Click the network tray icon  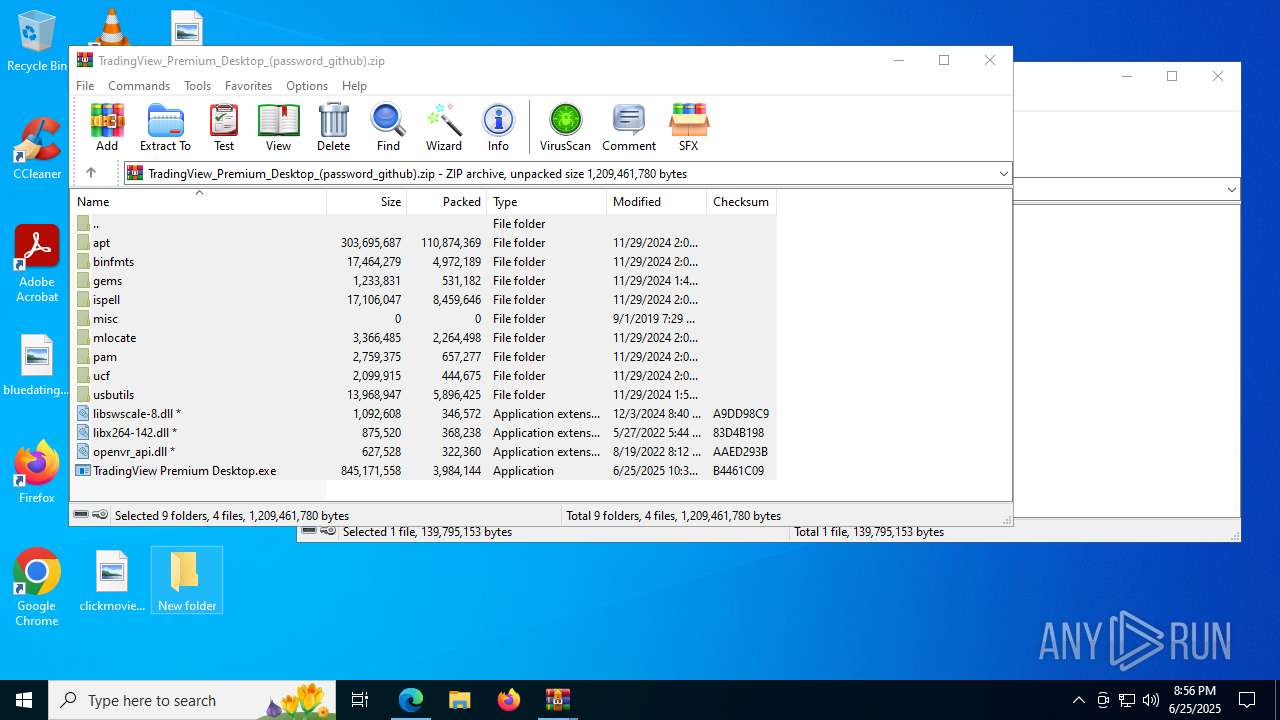click(x=1127, y=700)
